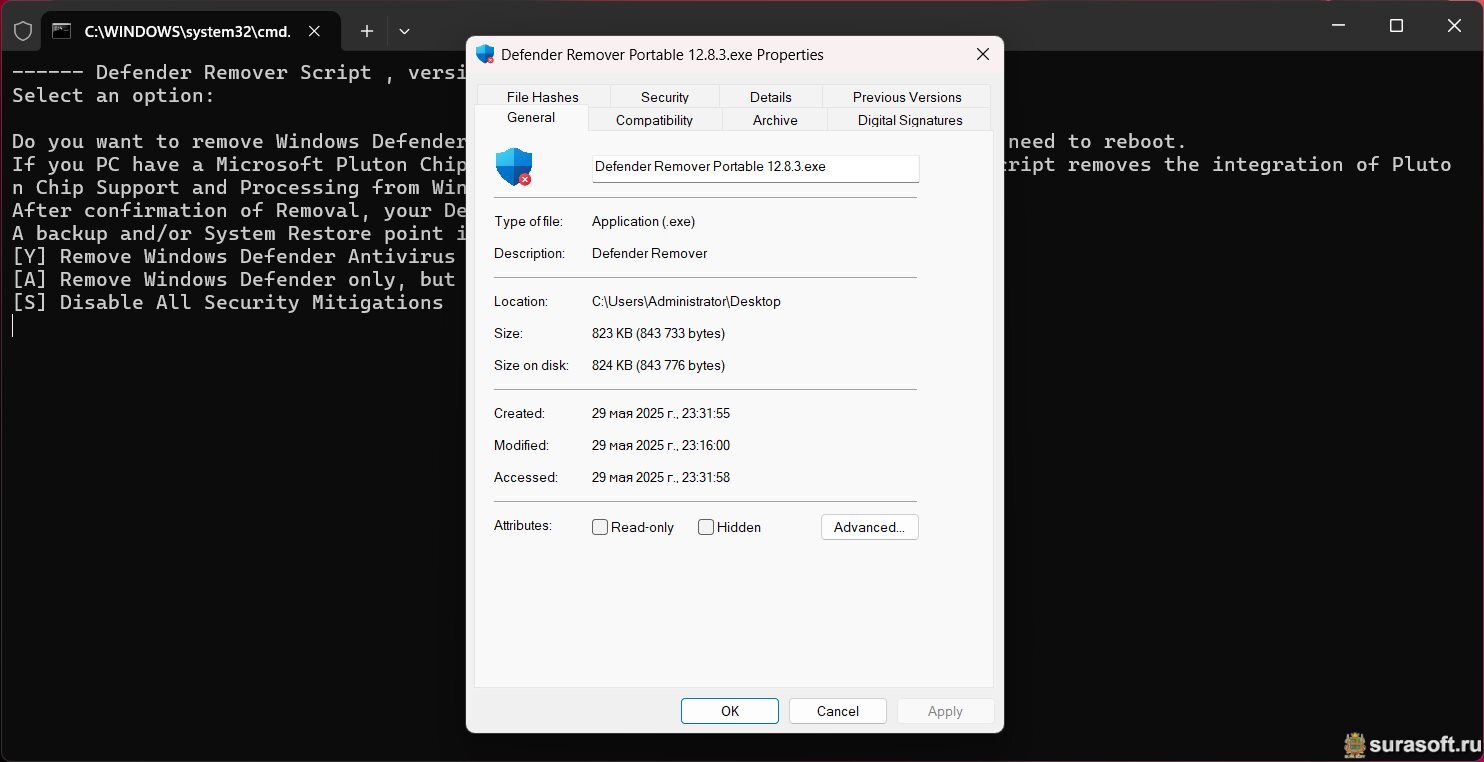Enable the Read-only attribute checkbox
Image resolution: width=1484 pixels, height=762 pixels.
(x=600, y=527)
